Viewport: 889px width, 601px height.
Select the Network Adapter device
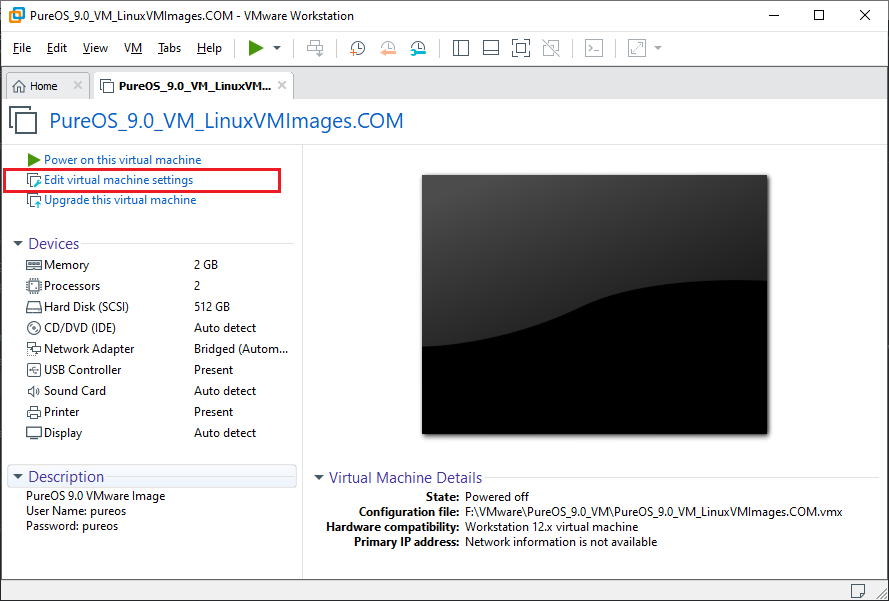(157, 349)
